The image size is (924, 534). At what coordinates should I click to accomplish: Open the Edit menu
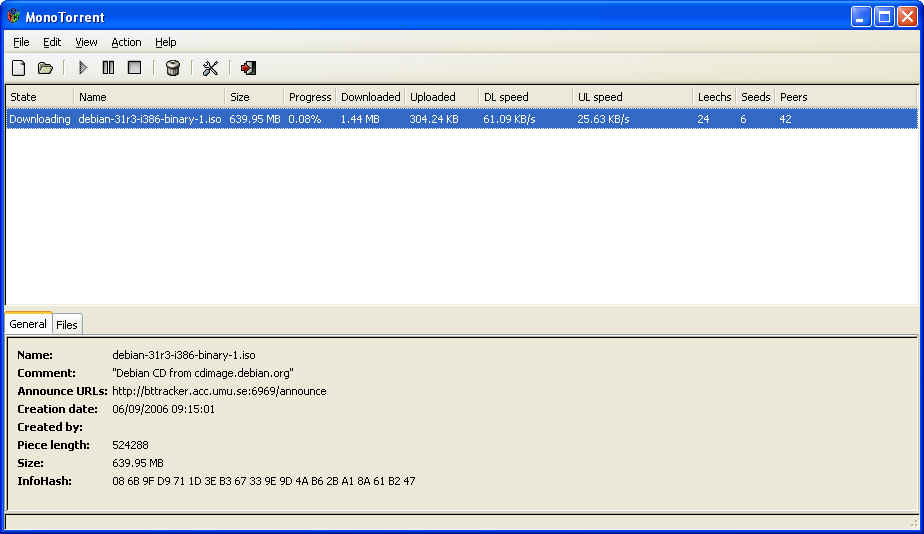click(52, 42)
